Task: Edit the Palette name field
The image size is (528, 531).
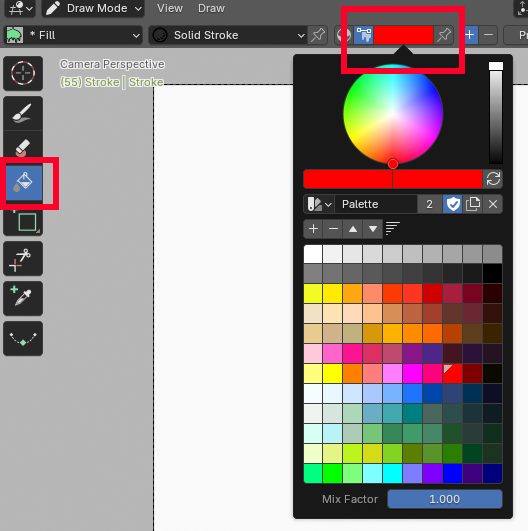Action: 376,204
